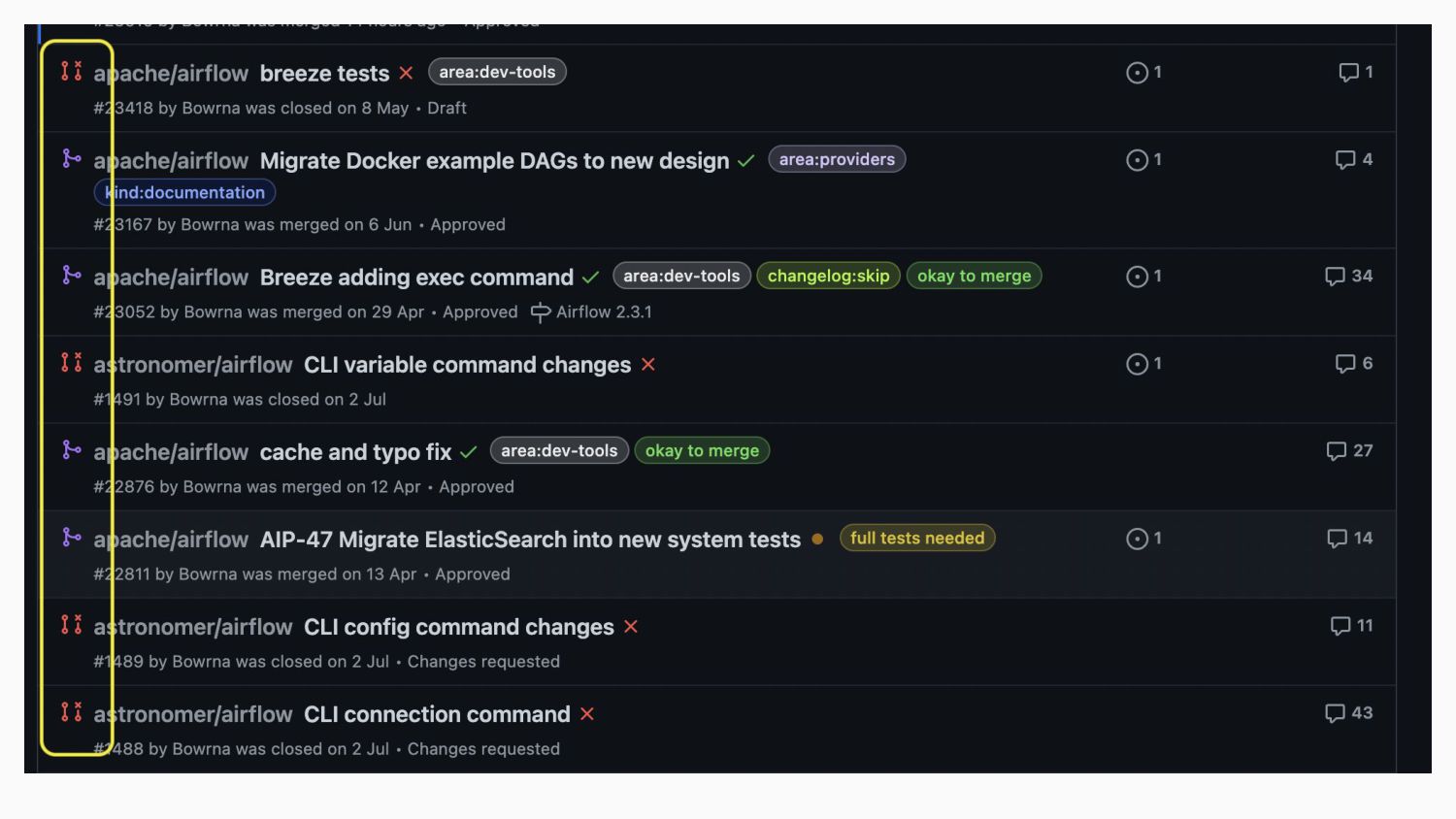Click merged PR icon beside Migrate Docker example
The height and width of the screenshot is (819, 1456).
[71, 158]
